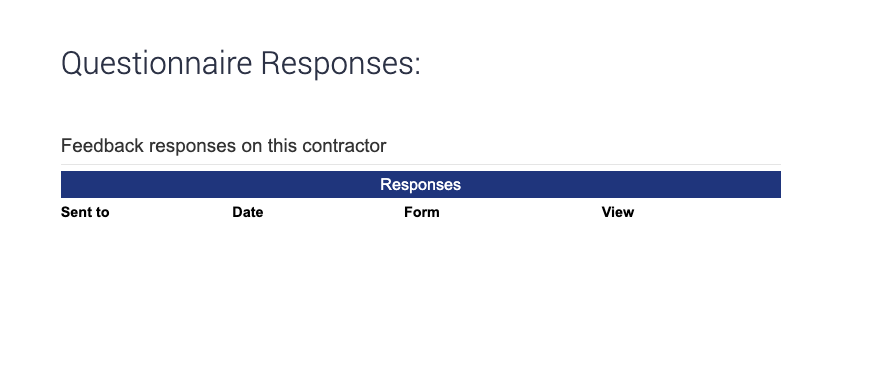Click the Sent to column header
Viewport: 871px width, 371px height.
(85, 212)
